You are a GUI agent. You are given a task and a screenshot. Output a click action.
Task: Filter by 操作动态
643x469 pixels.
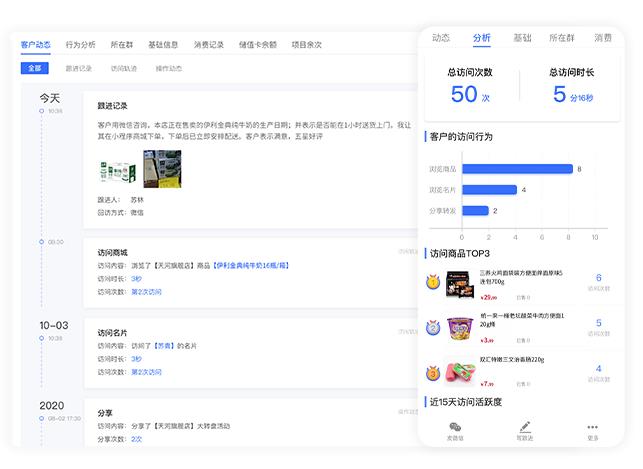point(169,68)
